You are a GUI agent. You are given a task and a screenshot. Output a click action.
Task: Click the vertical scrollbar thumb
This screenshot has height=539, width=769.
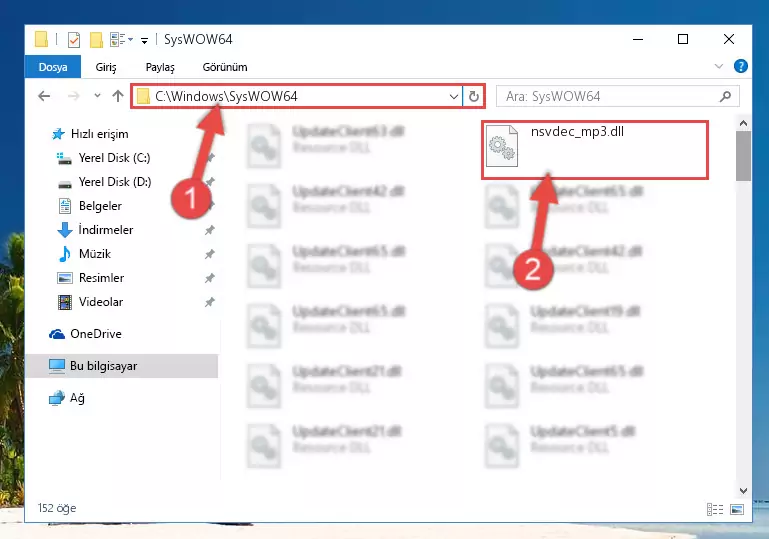743,156
